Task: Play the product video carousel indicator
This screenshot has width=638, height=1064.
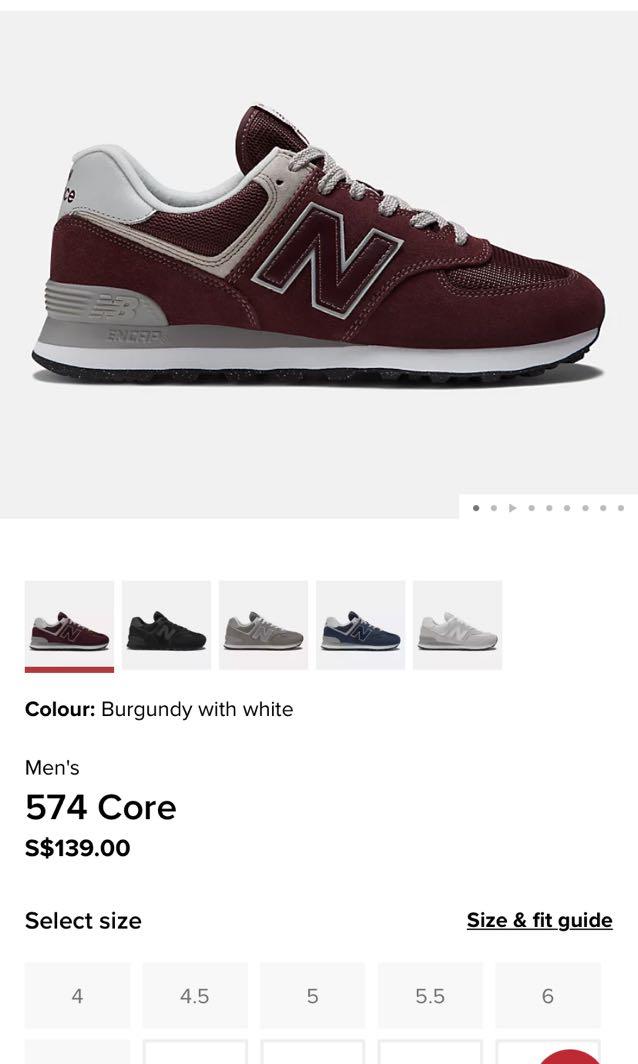Action: 512,508
